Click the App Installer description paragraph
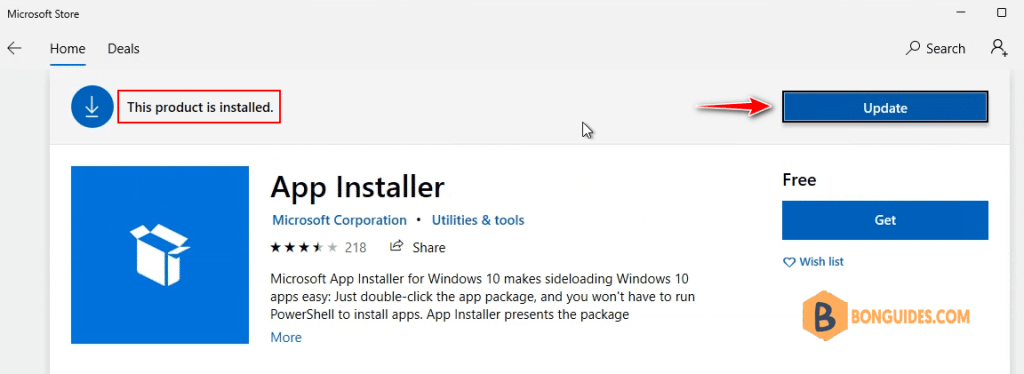Image resolution: width=1024 pixels, height=374 pixels. pyautogui.click(x=482, y=297)
